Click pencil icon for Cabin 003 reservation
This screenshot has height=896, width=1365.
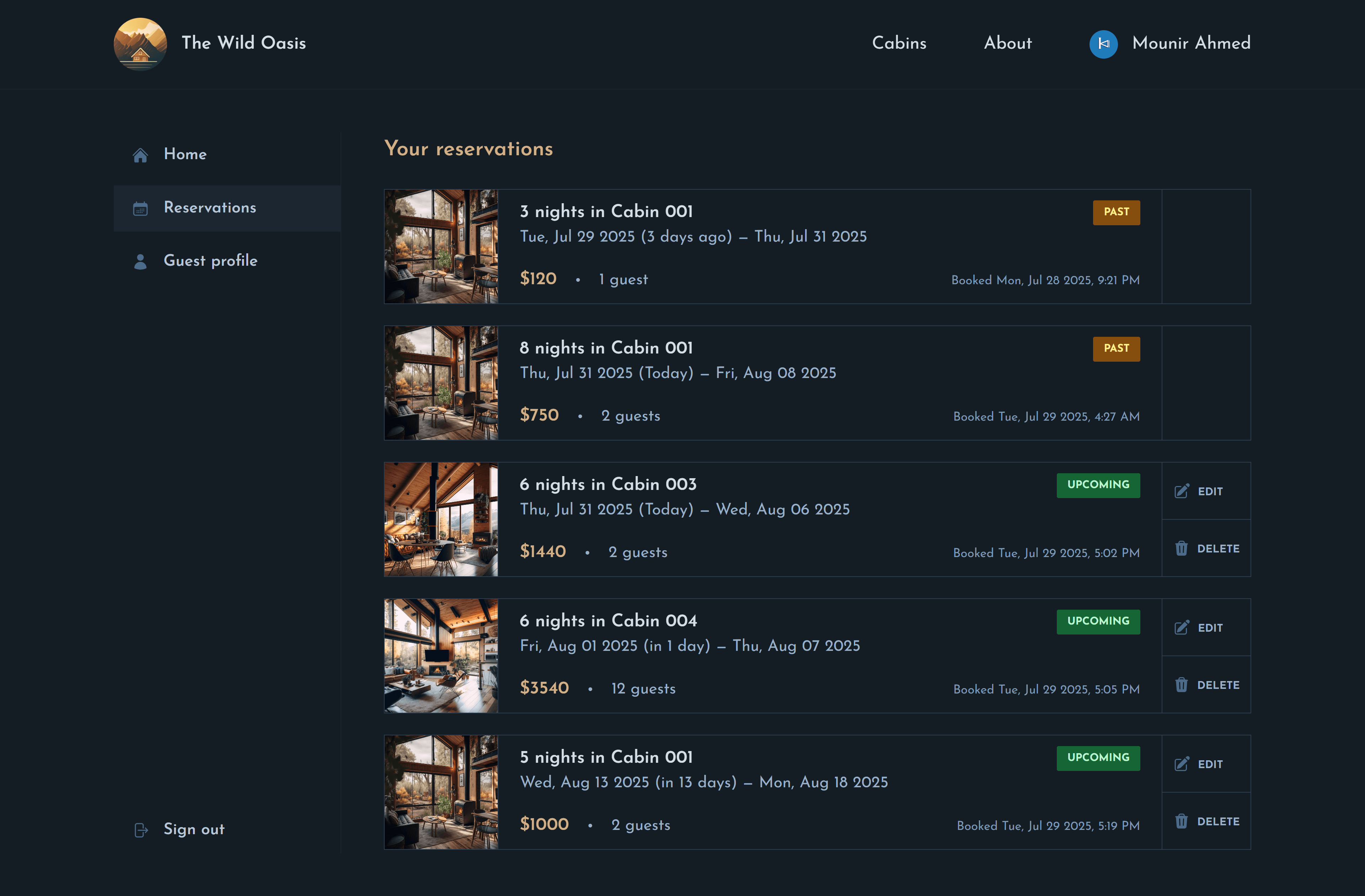click(1182, 491)
